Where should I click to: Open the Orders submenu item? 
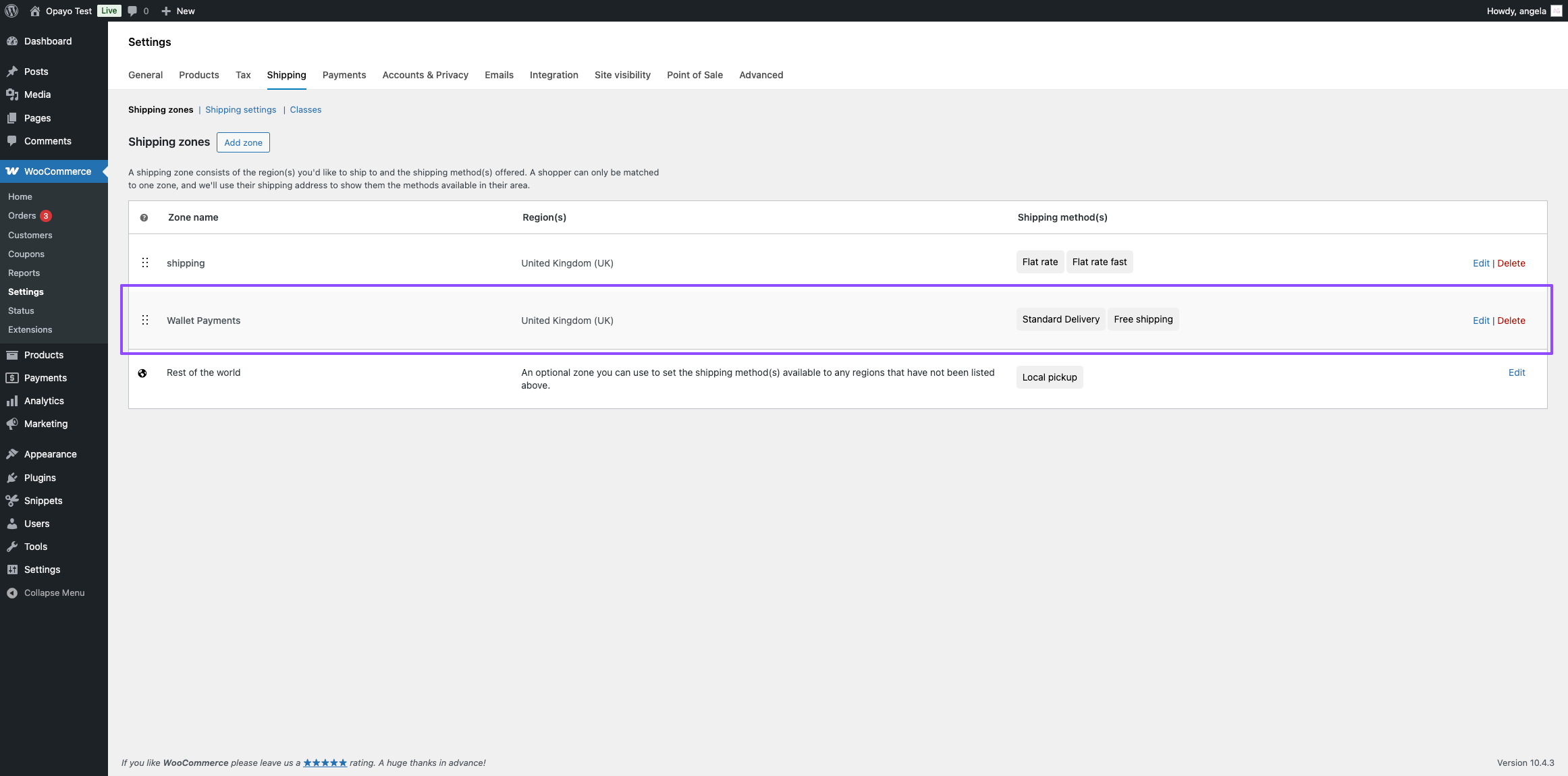coord(22,216)
